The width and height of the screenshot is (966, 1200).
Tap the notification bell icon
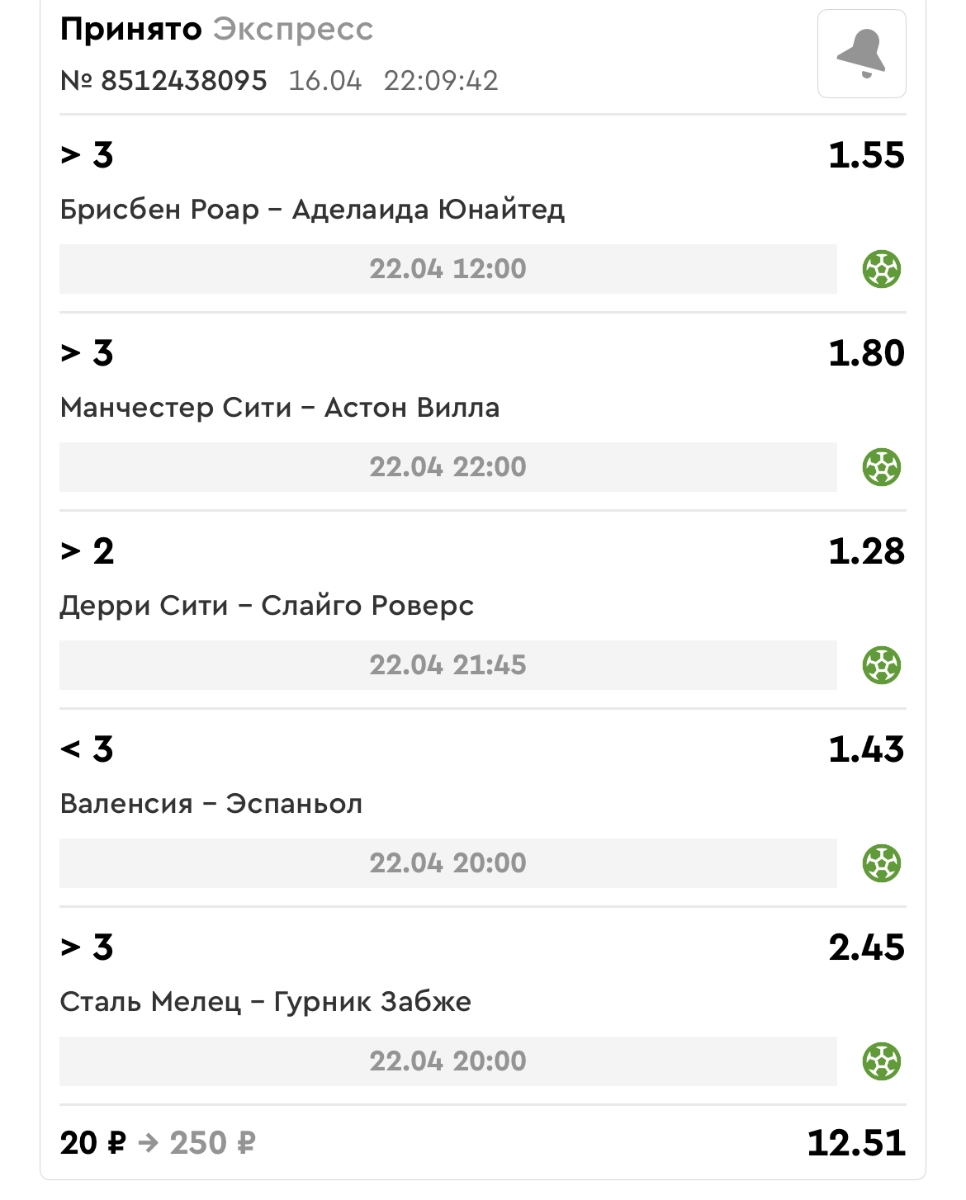click(861, 54)
